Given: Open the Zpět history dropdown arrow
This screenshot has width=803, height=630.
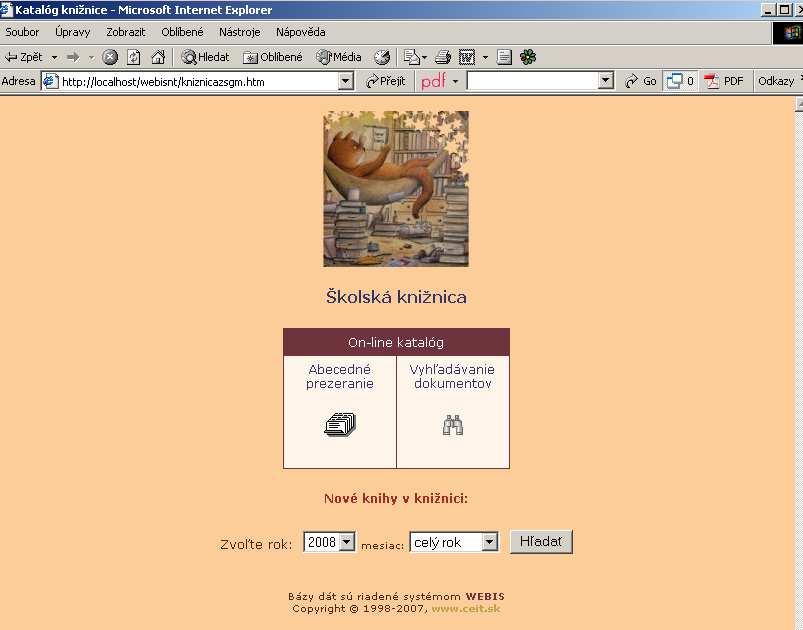Looking at the screenshot, I should (54, 57).
